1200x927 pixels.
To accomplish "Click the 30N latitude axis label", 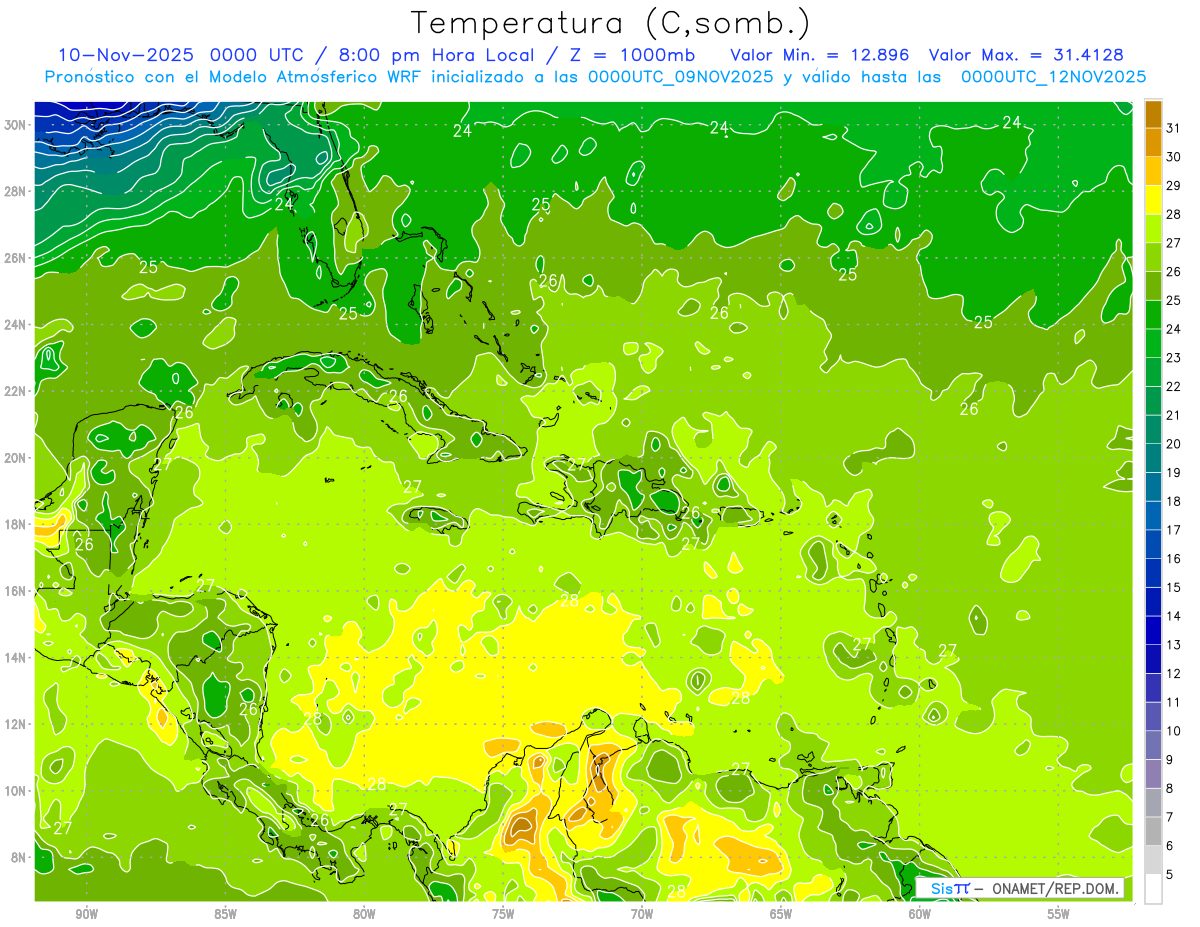I will 17,125.
